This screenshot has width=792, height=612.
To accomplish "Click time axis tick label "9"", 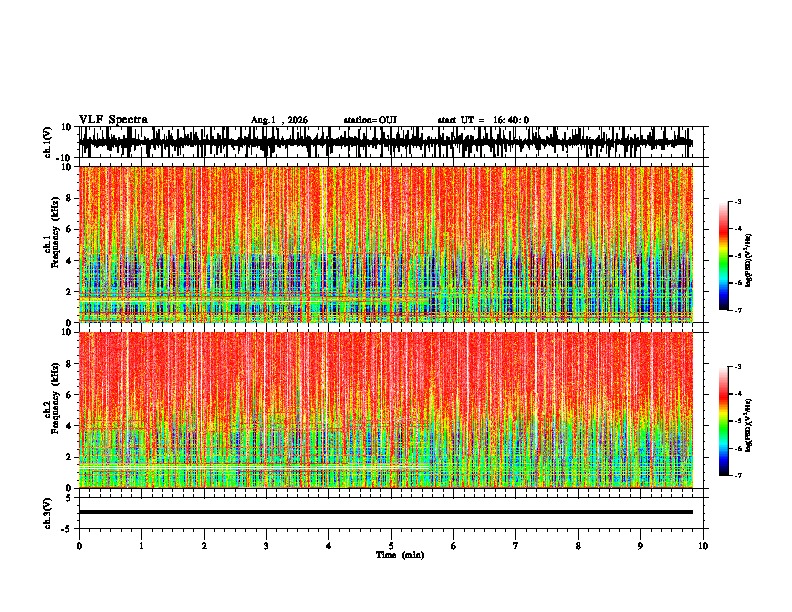I will coord(640,546).
